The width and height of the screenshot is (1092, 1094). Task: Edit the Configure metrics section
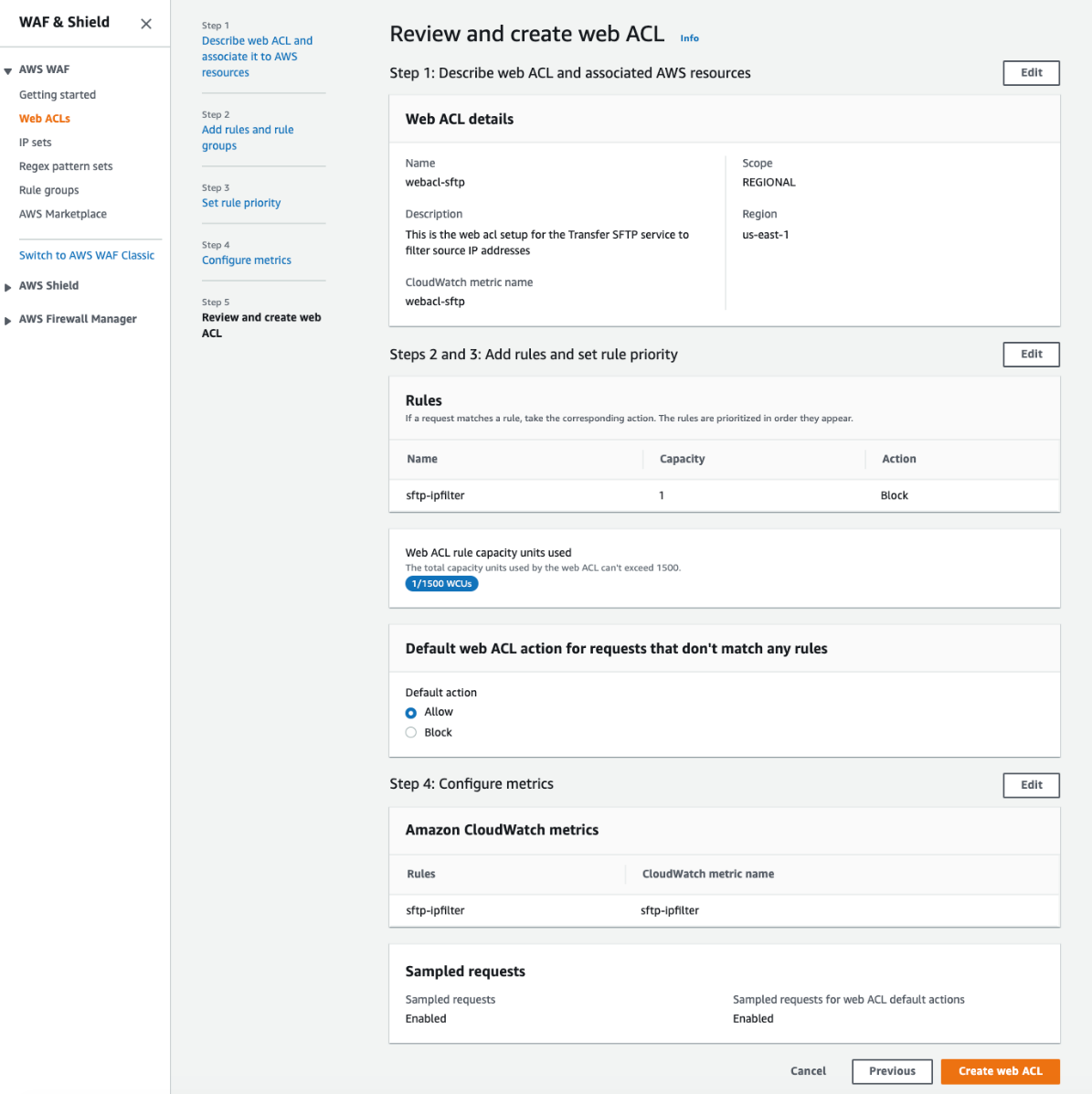coord(1031,784)
